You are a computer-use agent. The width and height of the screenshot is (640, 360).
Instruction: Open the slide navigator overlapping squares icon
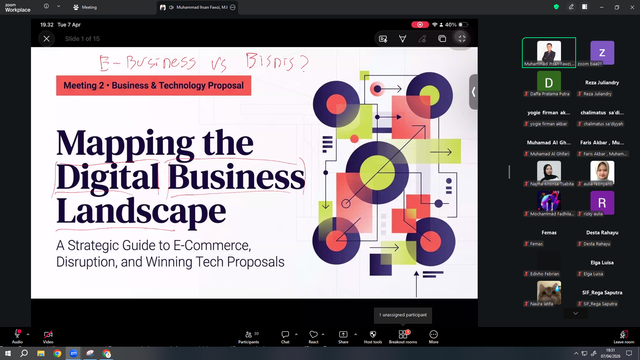coord(442,39)
